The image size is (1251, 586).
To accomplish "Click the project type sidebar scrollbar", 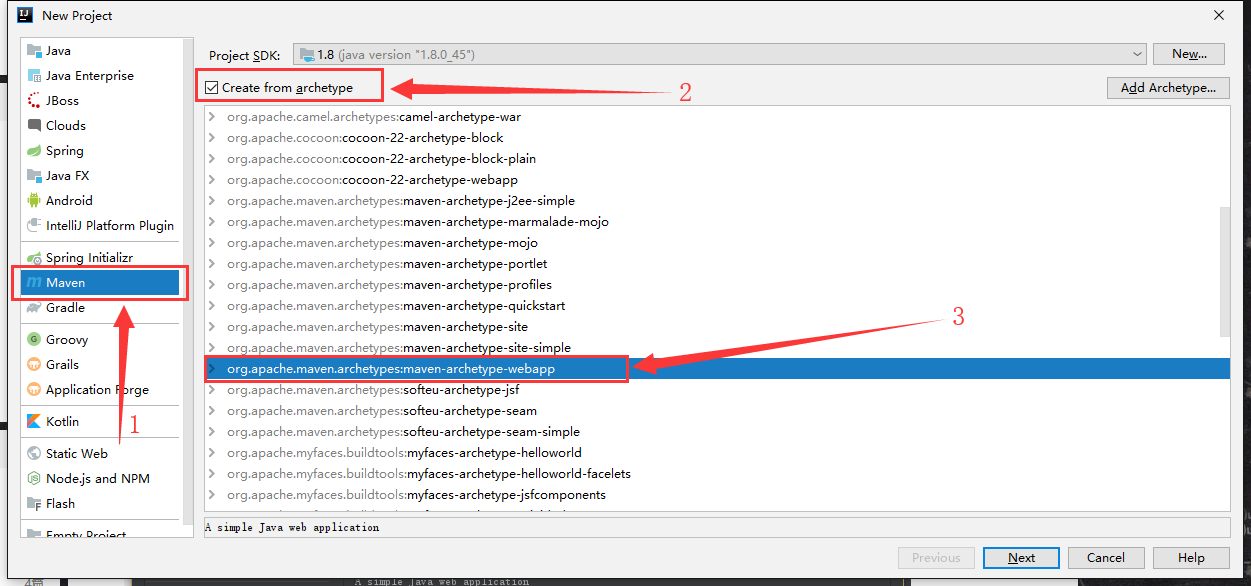I will coord(188,280).
